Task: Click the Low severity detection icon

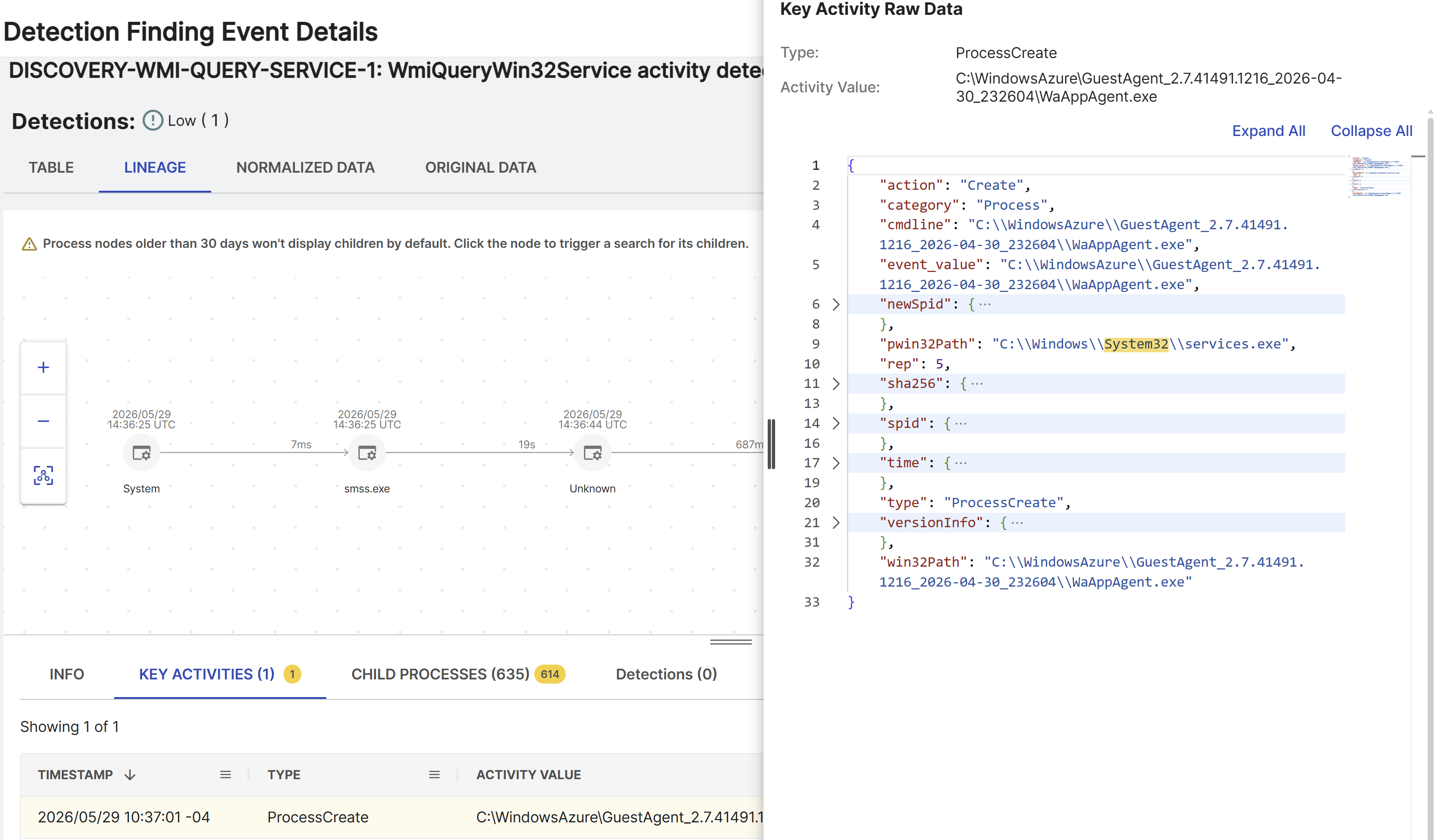Action: [x=152, y=120]
